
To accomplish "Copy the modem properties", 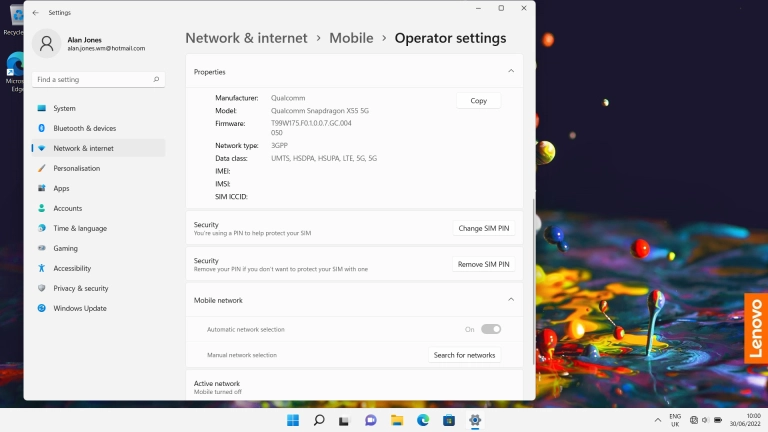I will [478, 101].
